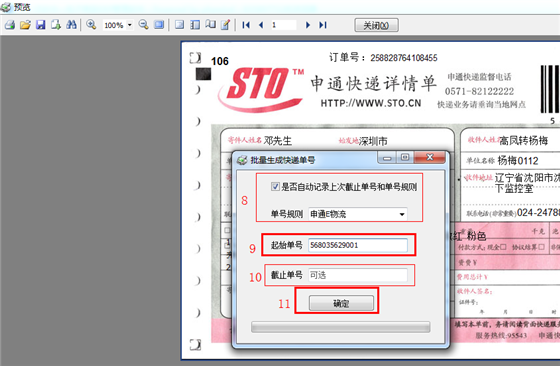Click the dialog's printer title icon
560x366 pixels.
point(242,160)
